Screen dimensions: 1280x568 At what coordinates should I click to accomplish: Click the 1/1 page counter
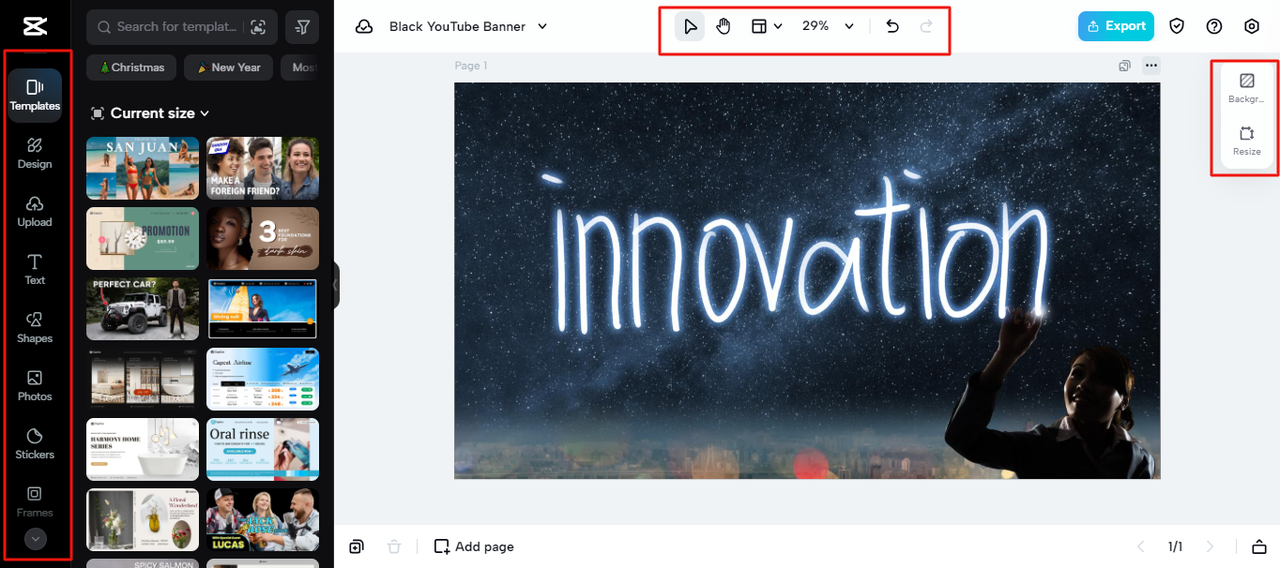[x=1175, y=547]
